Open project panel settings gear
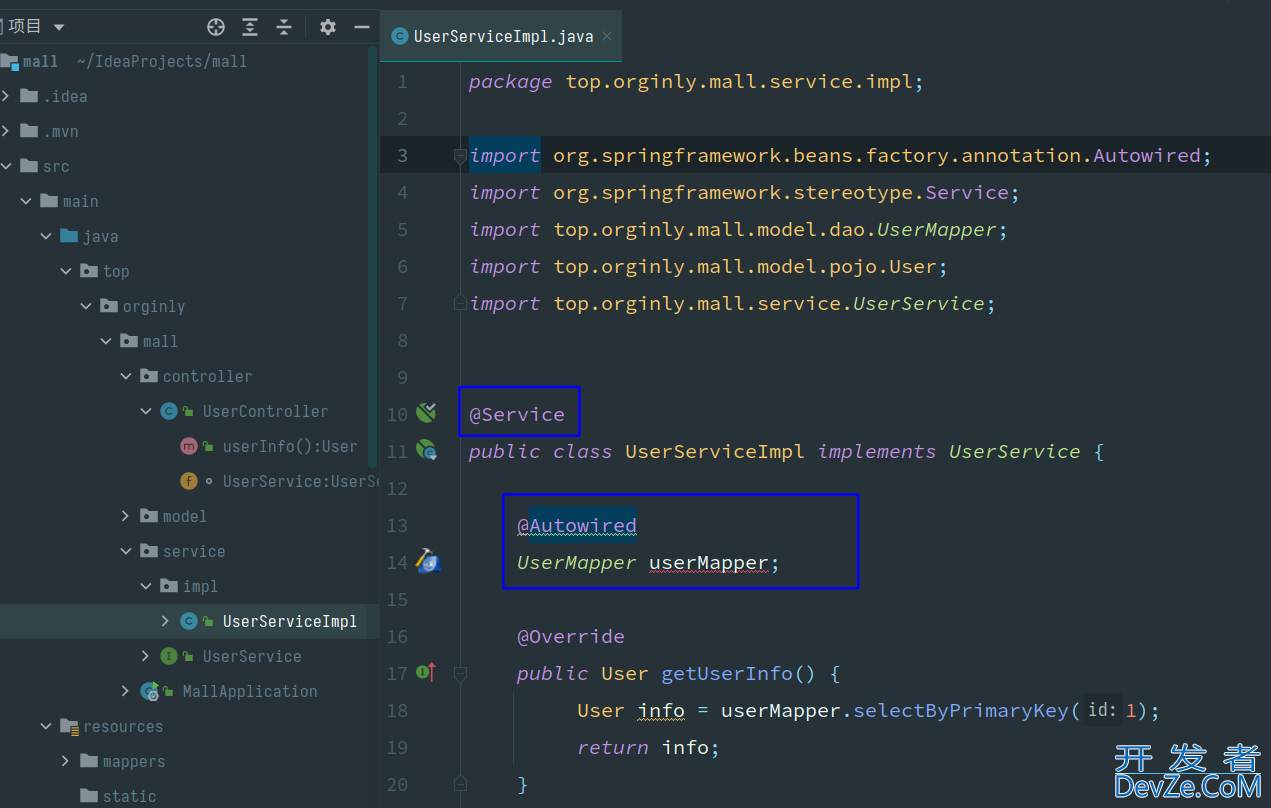 tap(328, 27)
